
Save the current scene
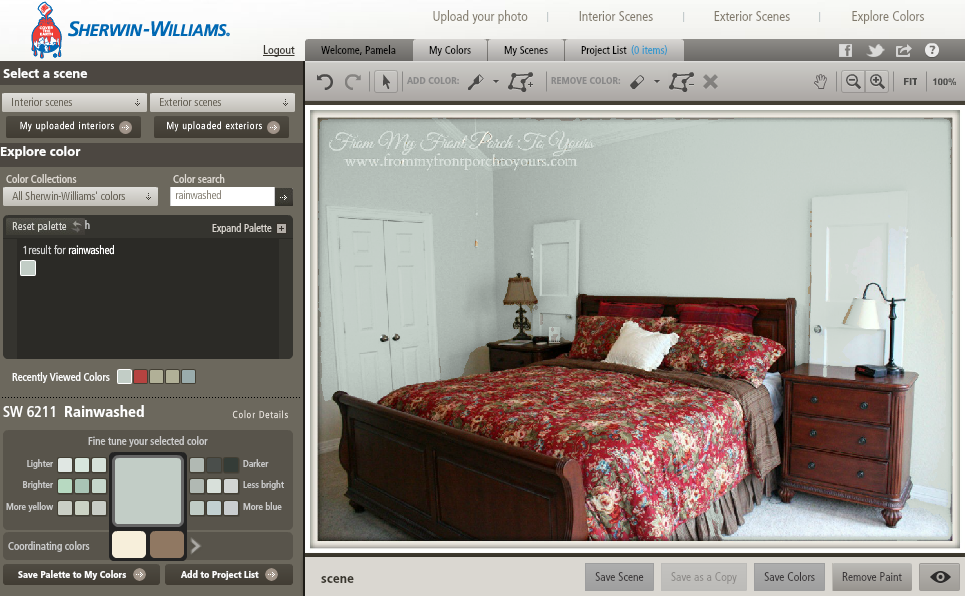[618, 577]
